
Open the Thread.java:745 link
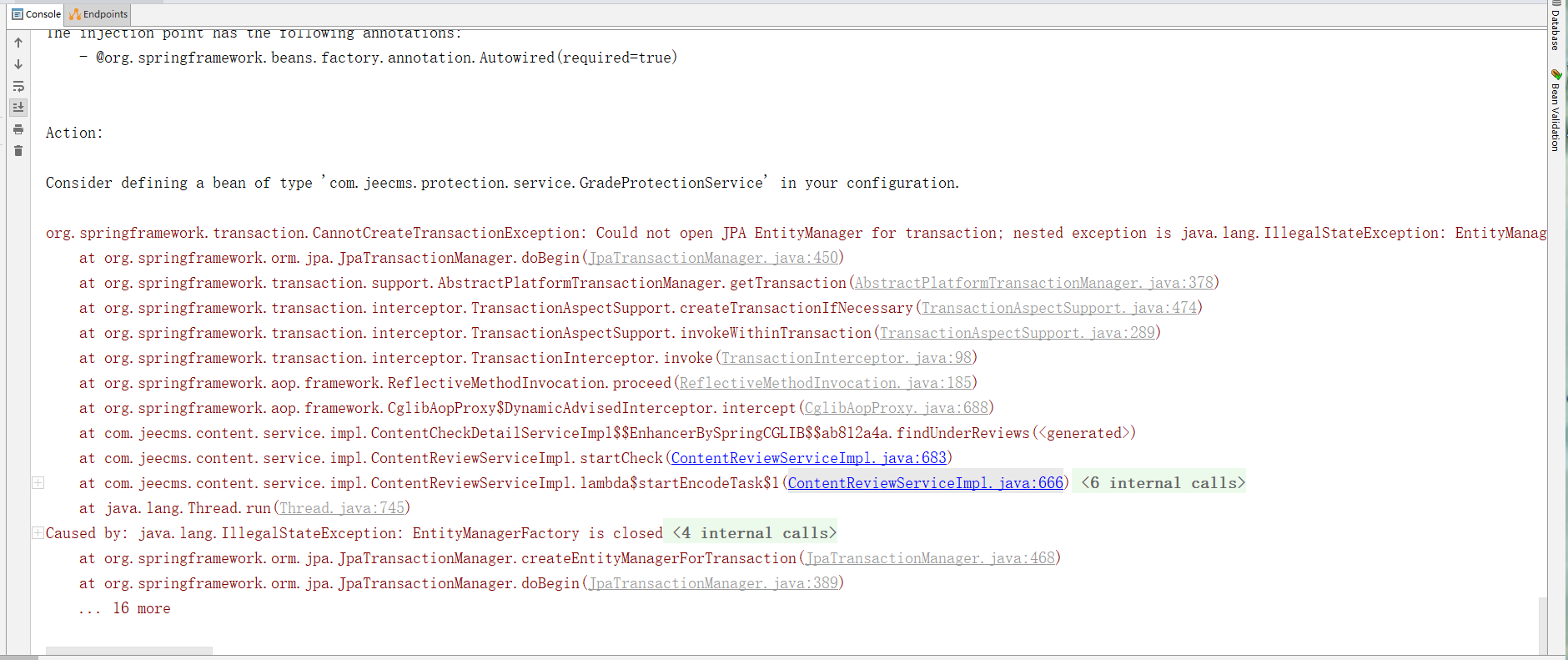point(341,508)
